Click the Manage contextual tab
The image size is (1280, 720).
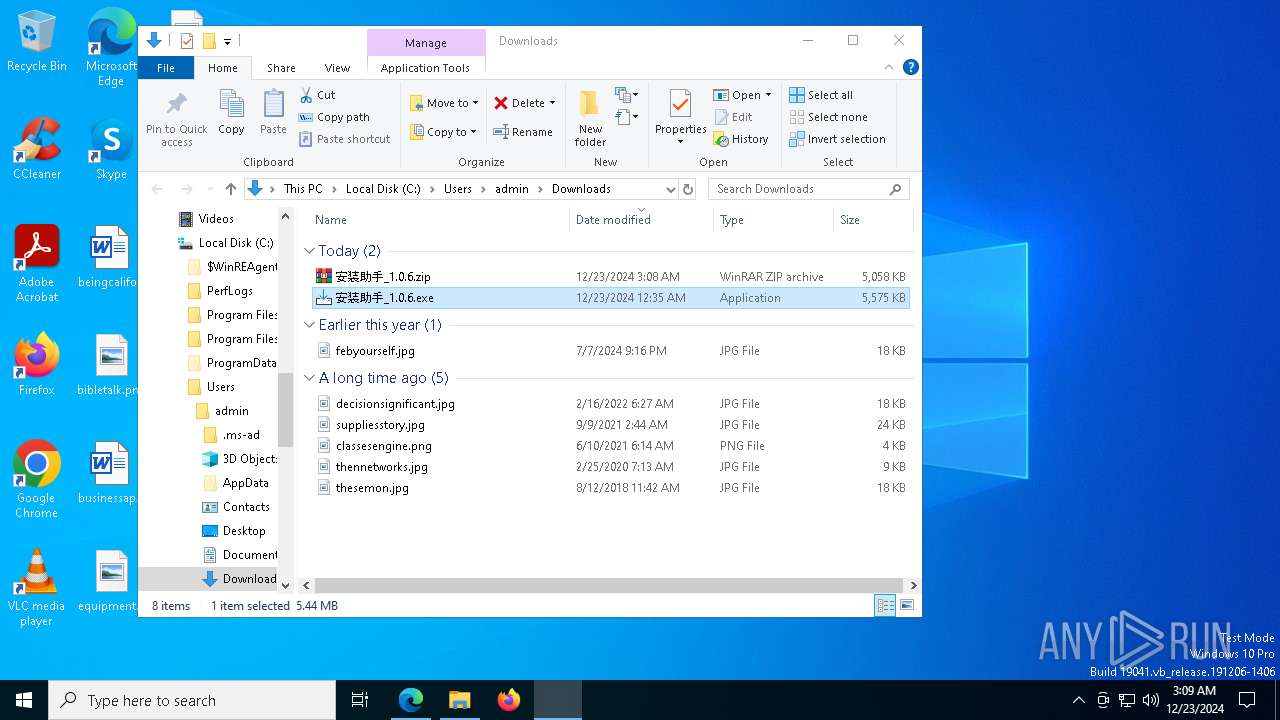point(426,43)
